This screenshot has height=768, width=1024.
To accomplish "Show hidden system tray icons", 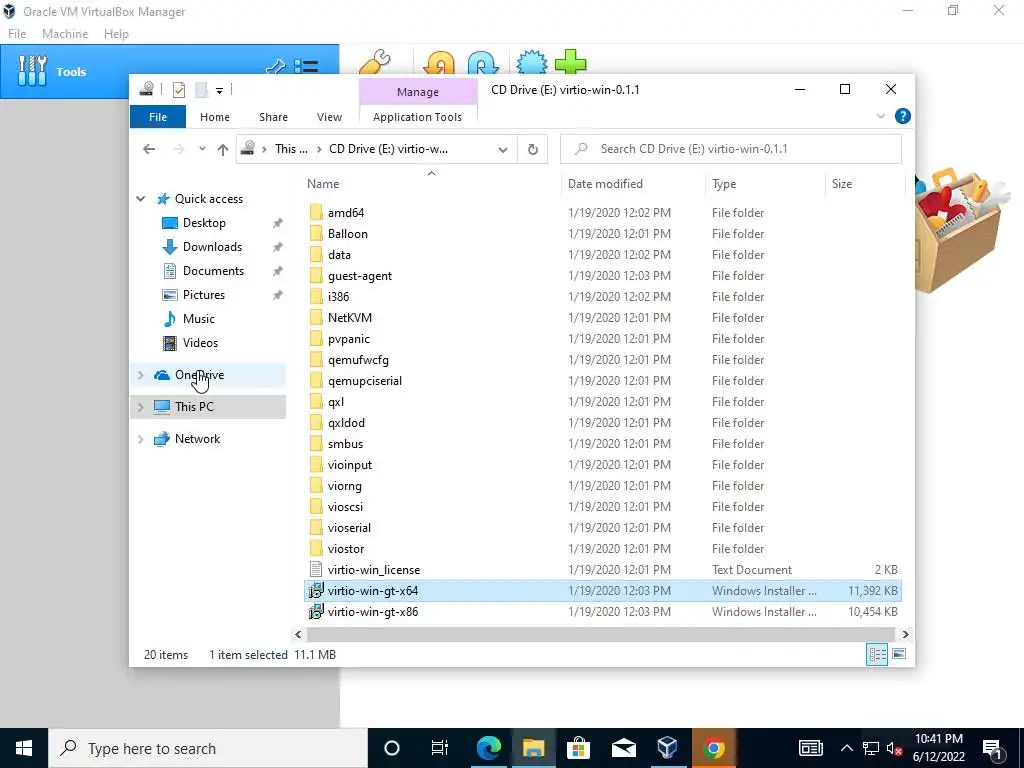I will (846, 748).
